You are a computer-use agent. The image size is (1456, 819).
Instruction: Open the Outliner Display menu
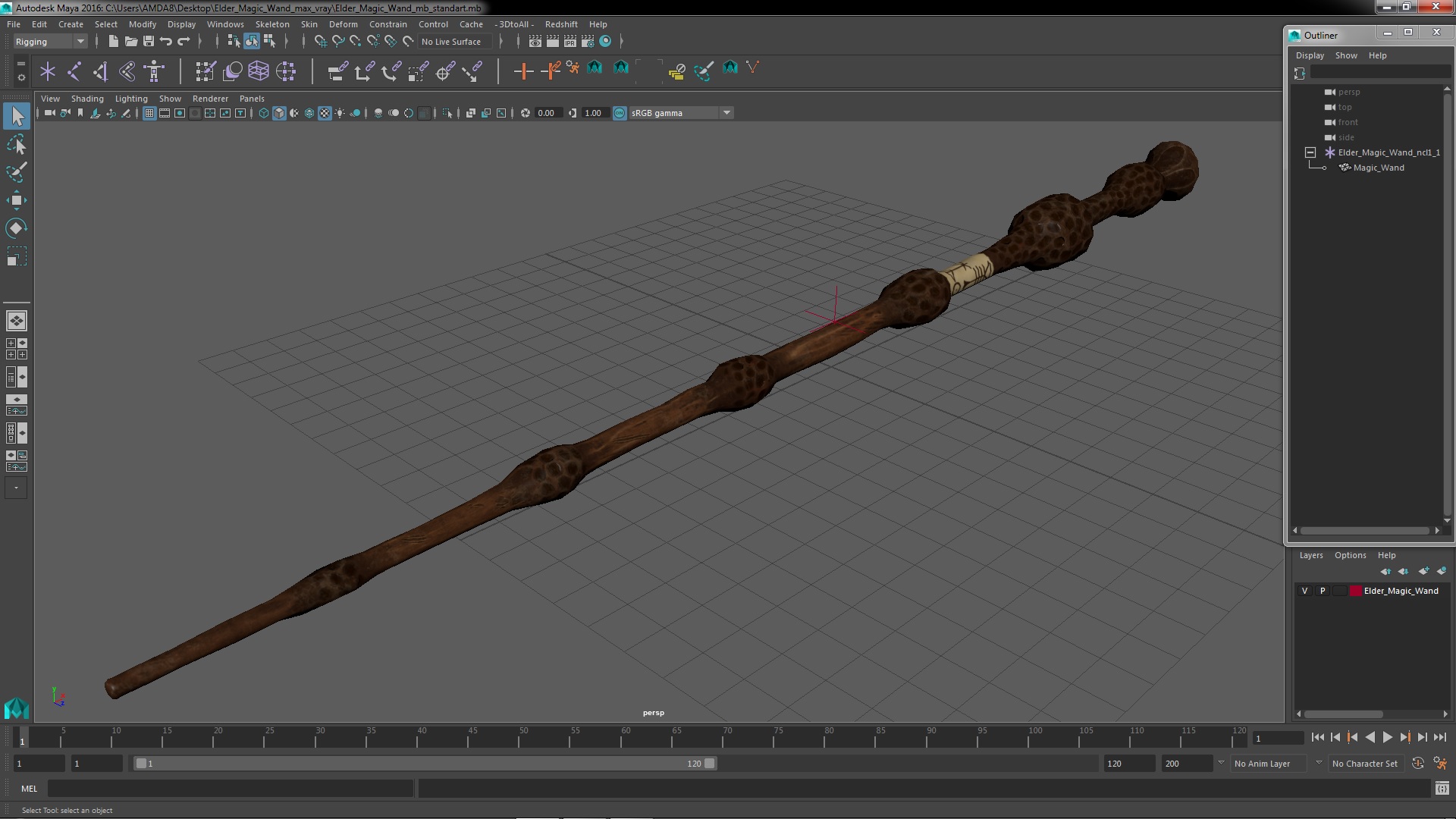pos(1310,55)
